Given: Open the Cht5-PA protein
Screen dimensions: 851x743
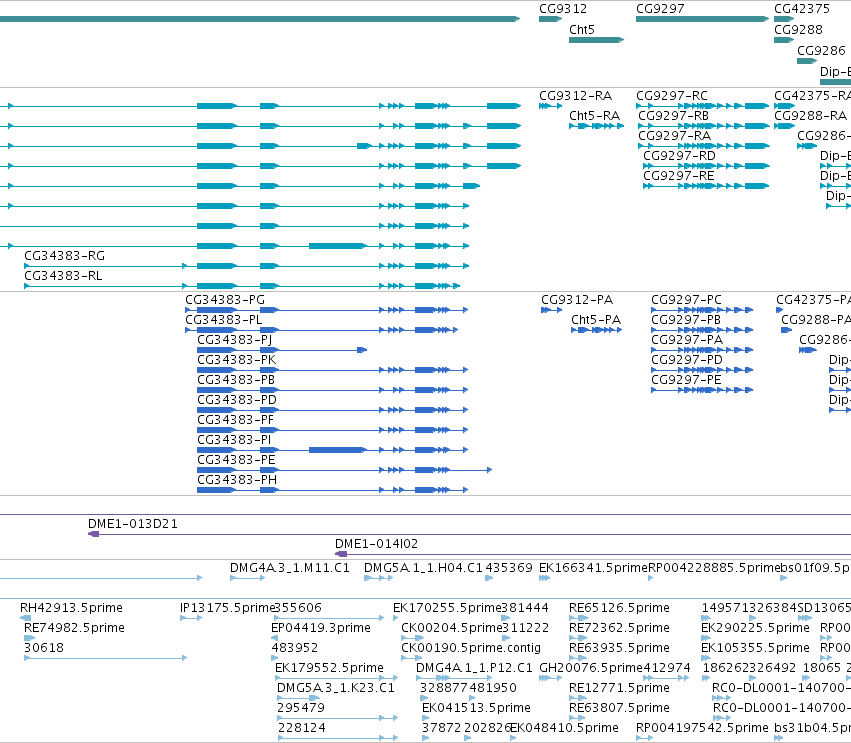Looking at the screenshot, I should tap(596, 330).
